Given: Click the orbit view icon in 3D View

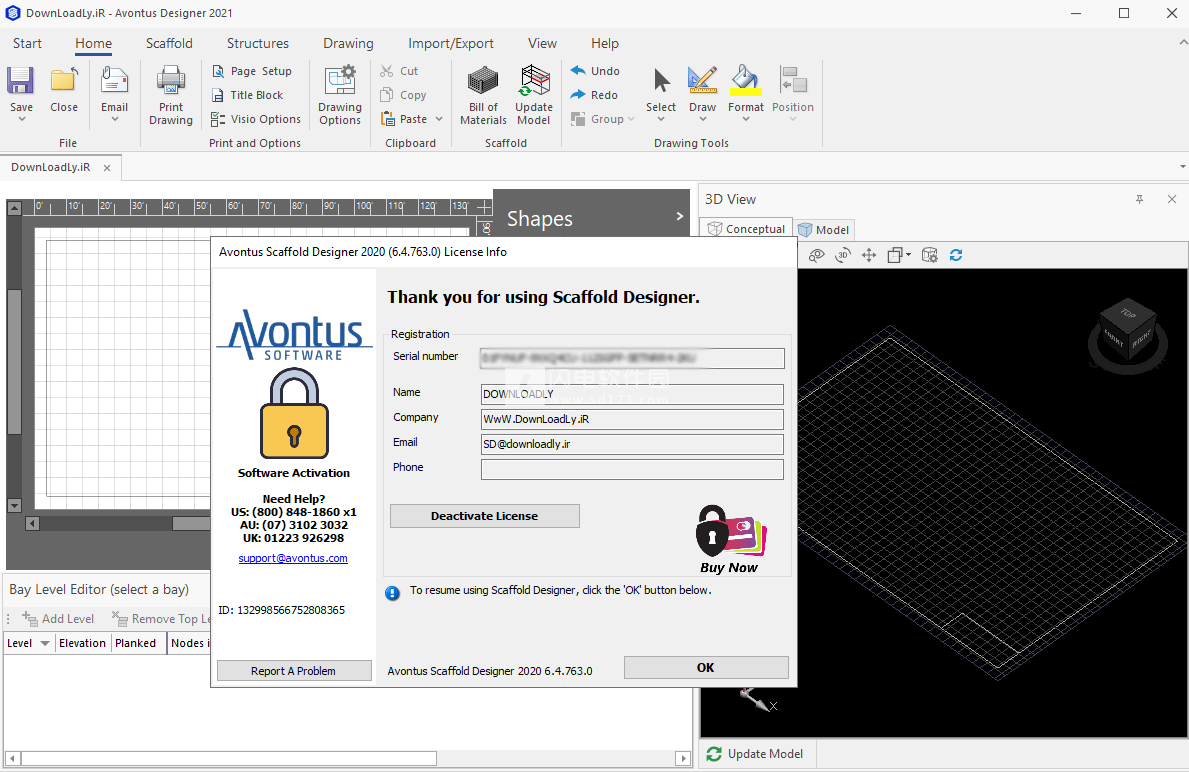Looking at the screenshot, I should coord(816,256).
